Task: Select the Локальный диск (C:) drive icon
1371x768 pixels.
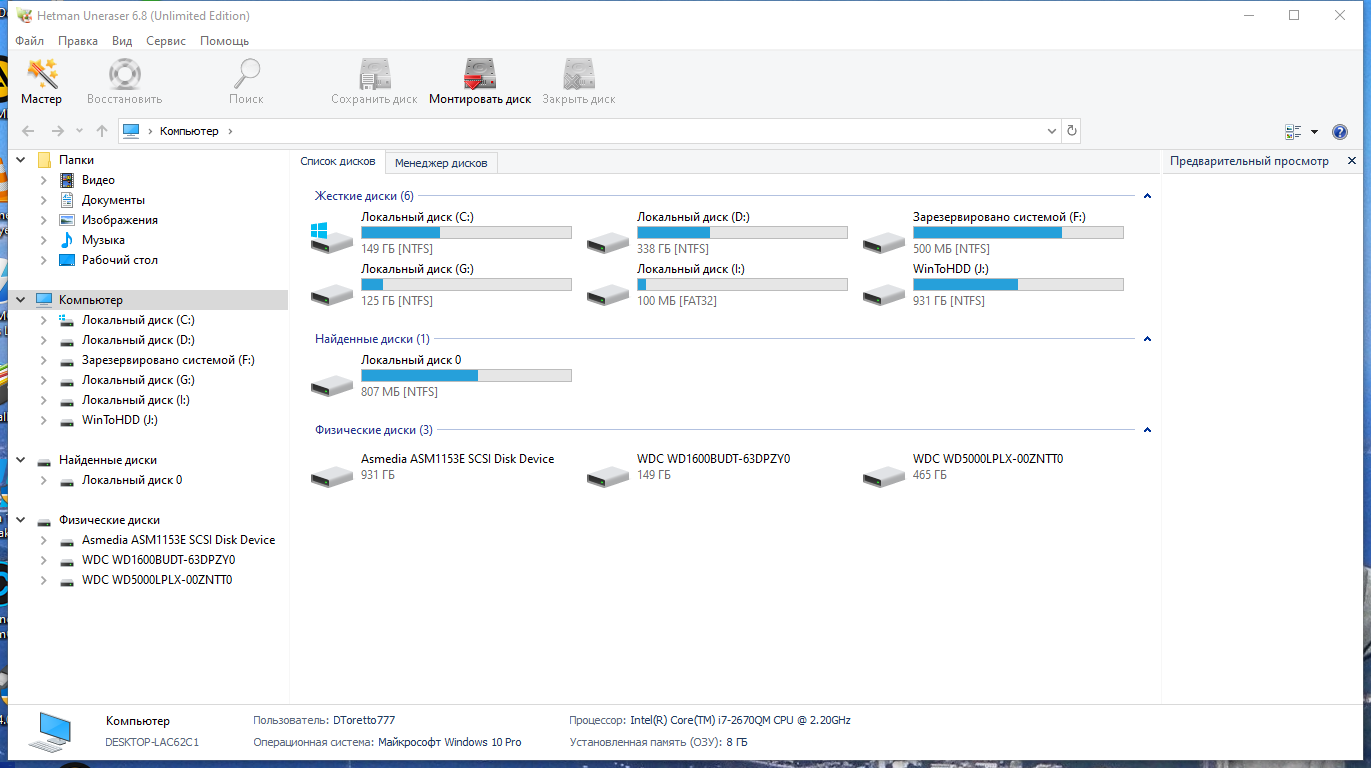Action: (332, 238)
